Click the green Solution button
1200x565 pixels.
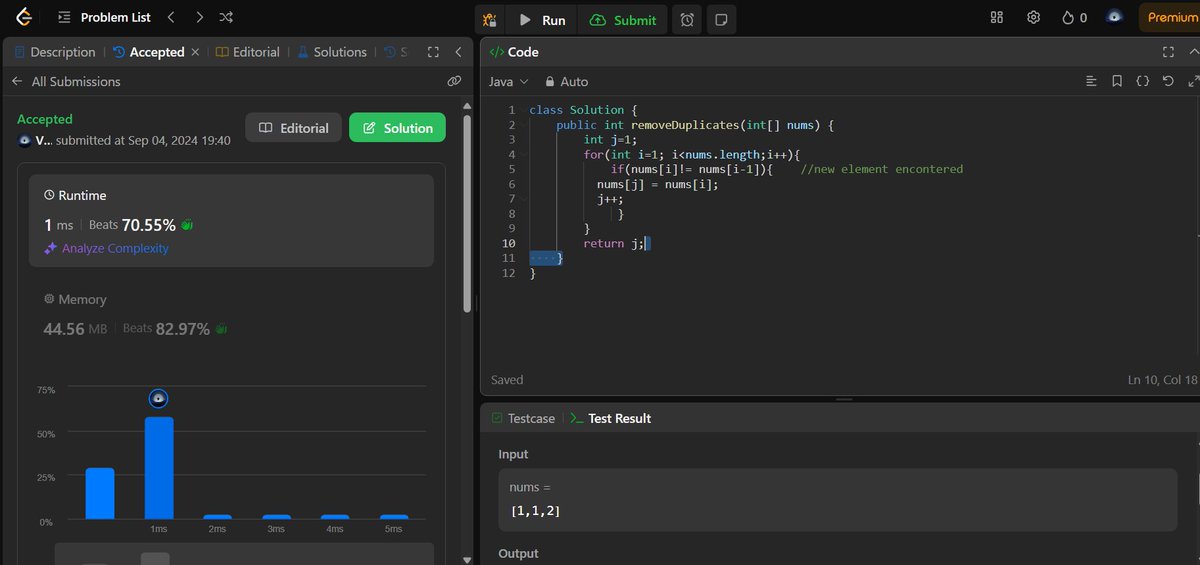[397, 128]
